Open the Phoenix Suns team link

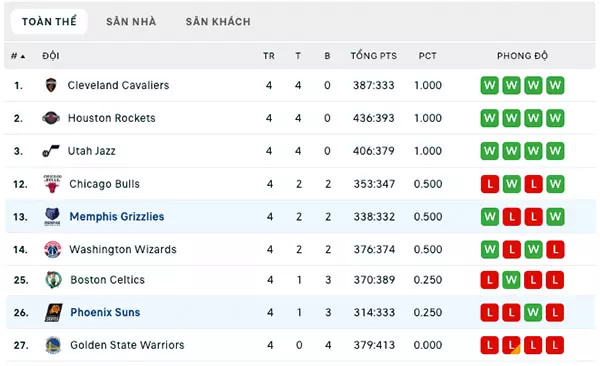(105, 312)
